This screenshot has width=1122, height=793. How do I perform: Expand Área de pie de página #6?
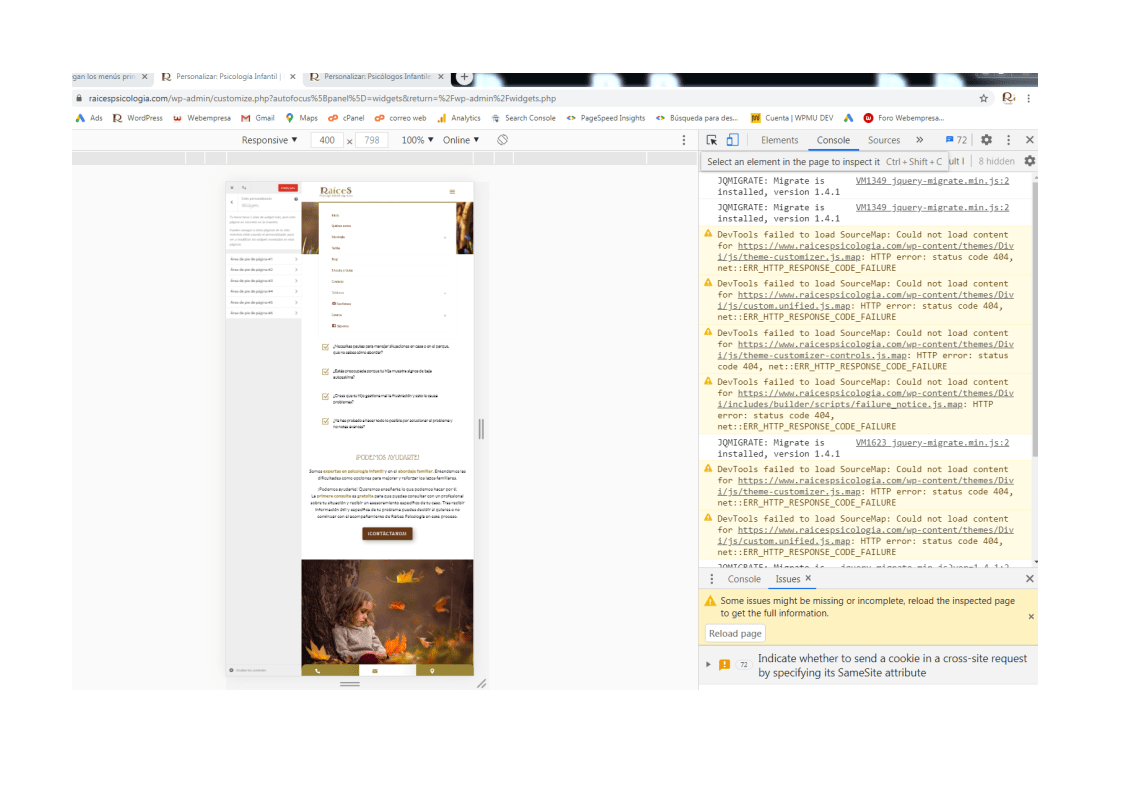(x=263, y=313)
